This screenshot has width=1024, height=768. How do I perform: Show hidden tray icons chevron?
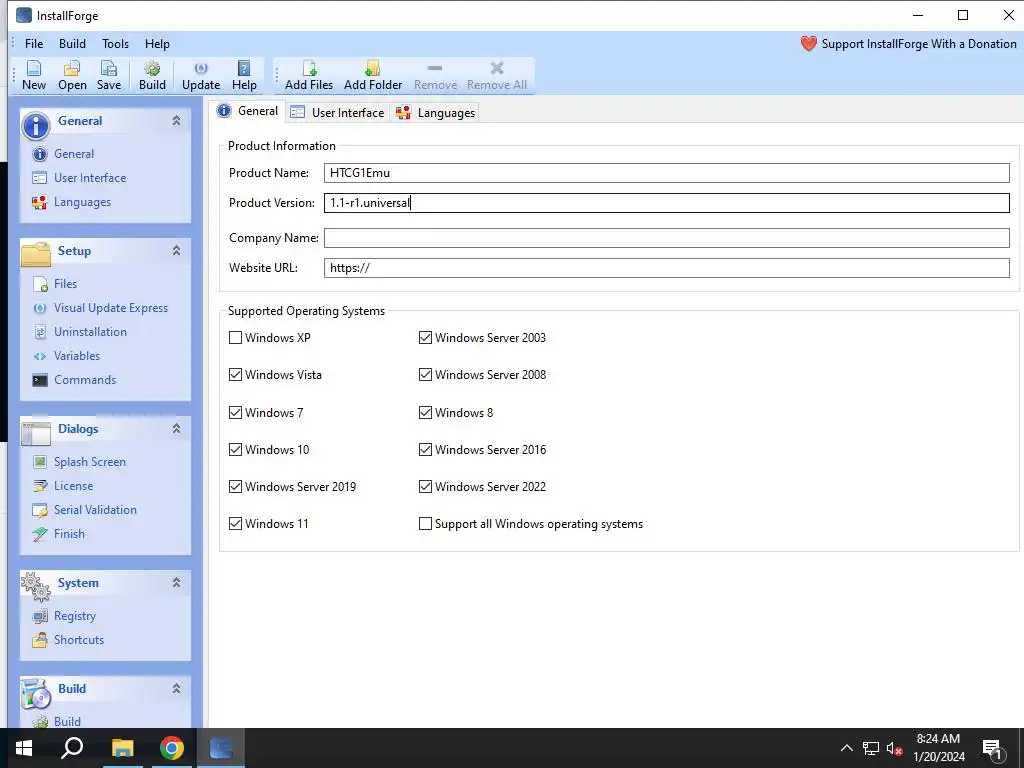846,748
